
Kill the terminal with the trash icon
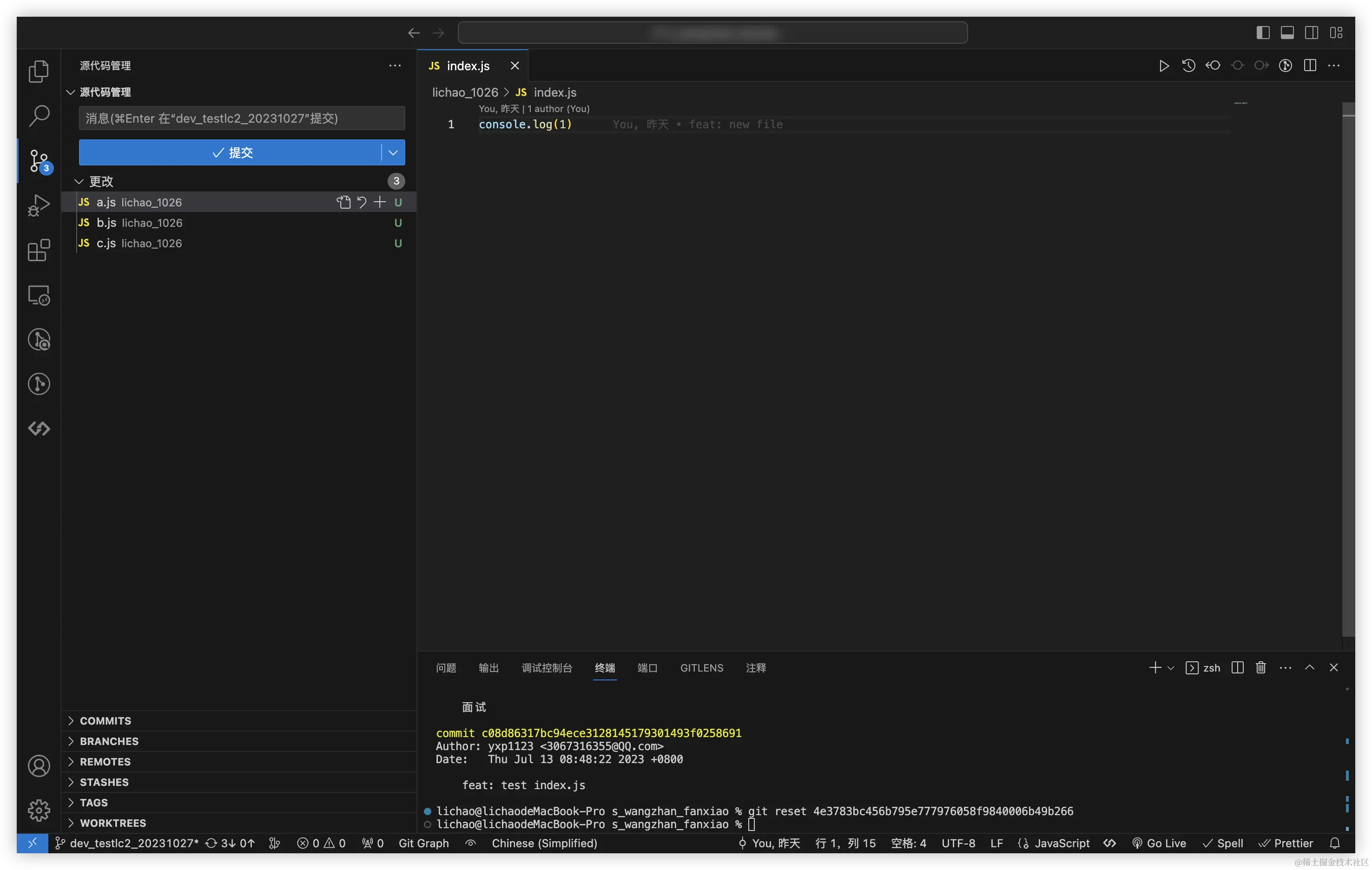coord(1260,667)
